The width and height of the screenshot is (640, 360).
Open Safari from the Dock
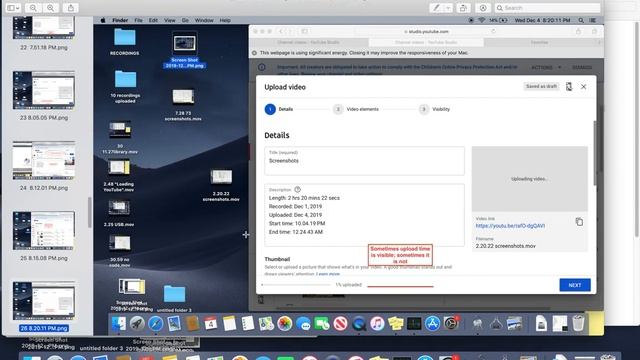click(x=156, y=324)
